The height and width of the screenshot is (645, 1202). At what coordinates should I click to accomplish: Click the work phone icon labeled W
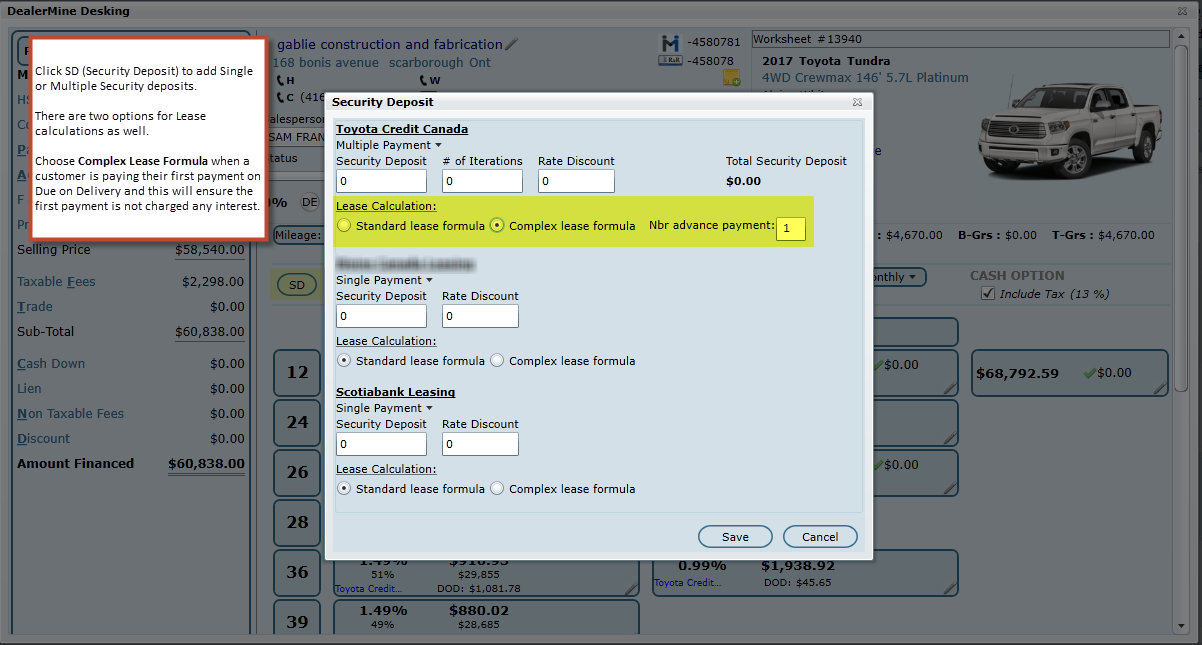click(425, 80)
